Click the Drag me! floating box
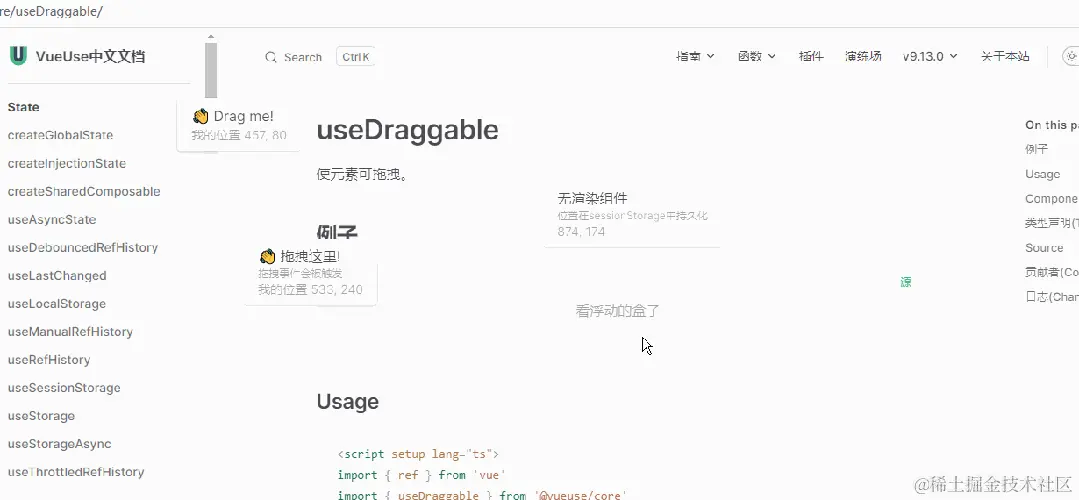The height and width of the screenshot is (500, 1079). [238, 124]
